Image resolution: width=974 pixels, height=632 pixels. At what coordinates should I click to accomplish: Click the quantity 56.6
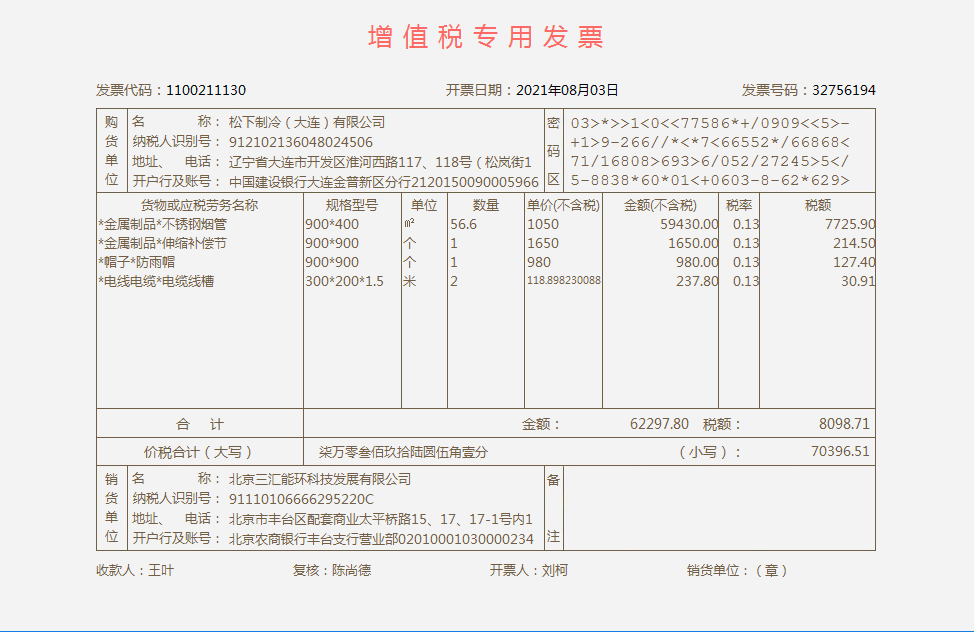[463, 224]
